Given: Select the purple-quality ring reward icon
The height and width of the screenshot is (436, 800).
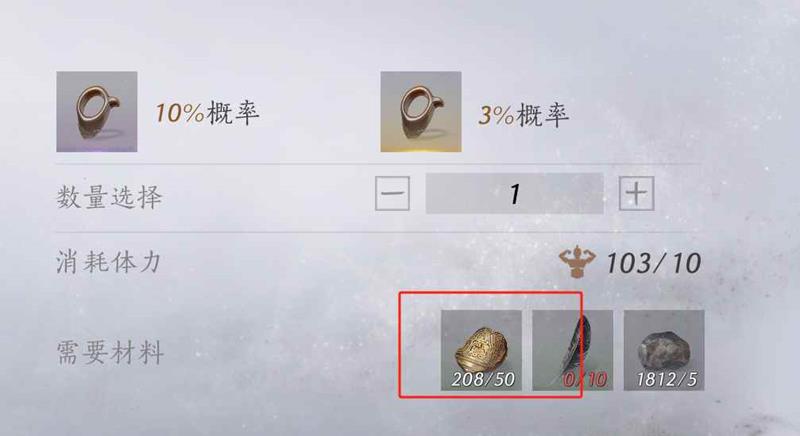Looking at the screenshot, I should click(97, 112).
